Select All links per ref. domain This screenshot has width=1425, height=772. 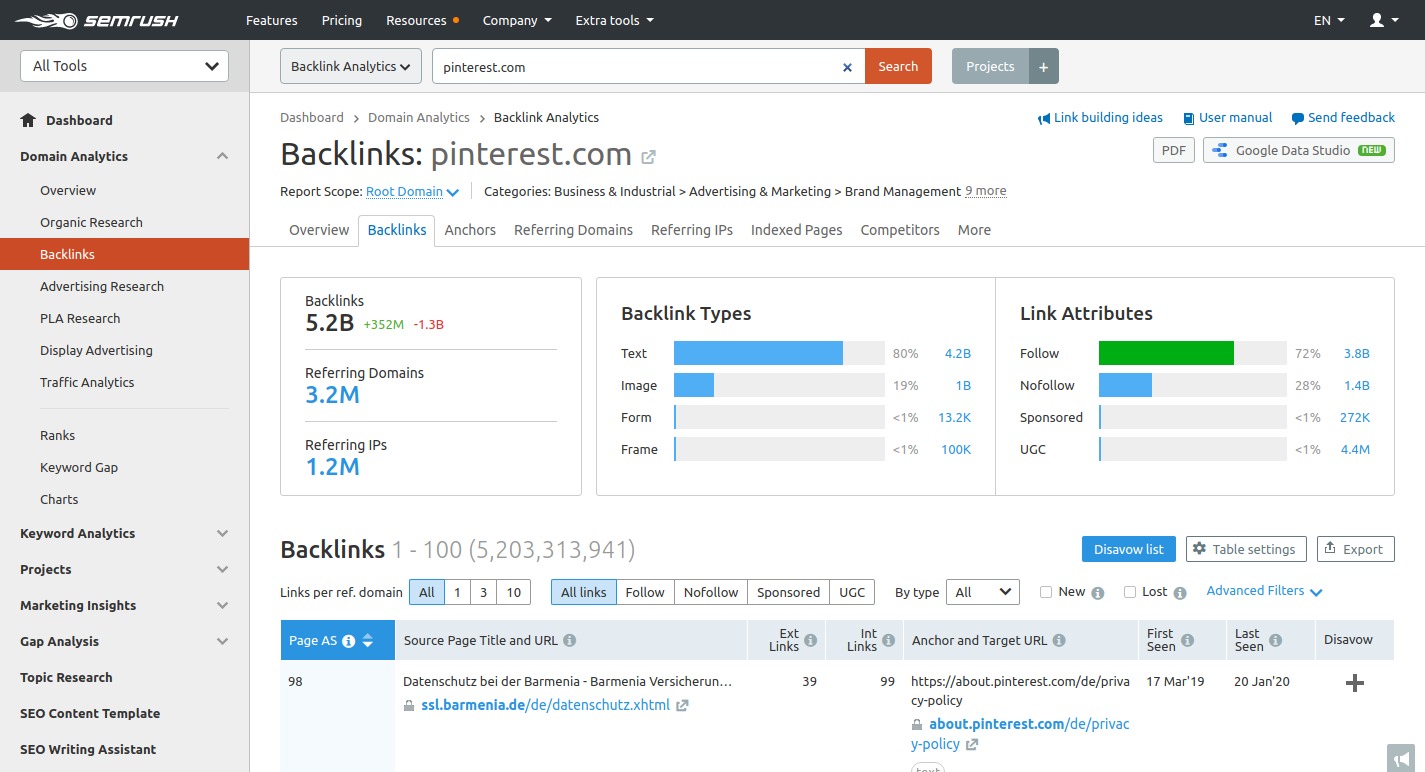click(x=427, y=592)
